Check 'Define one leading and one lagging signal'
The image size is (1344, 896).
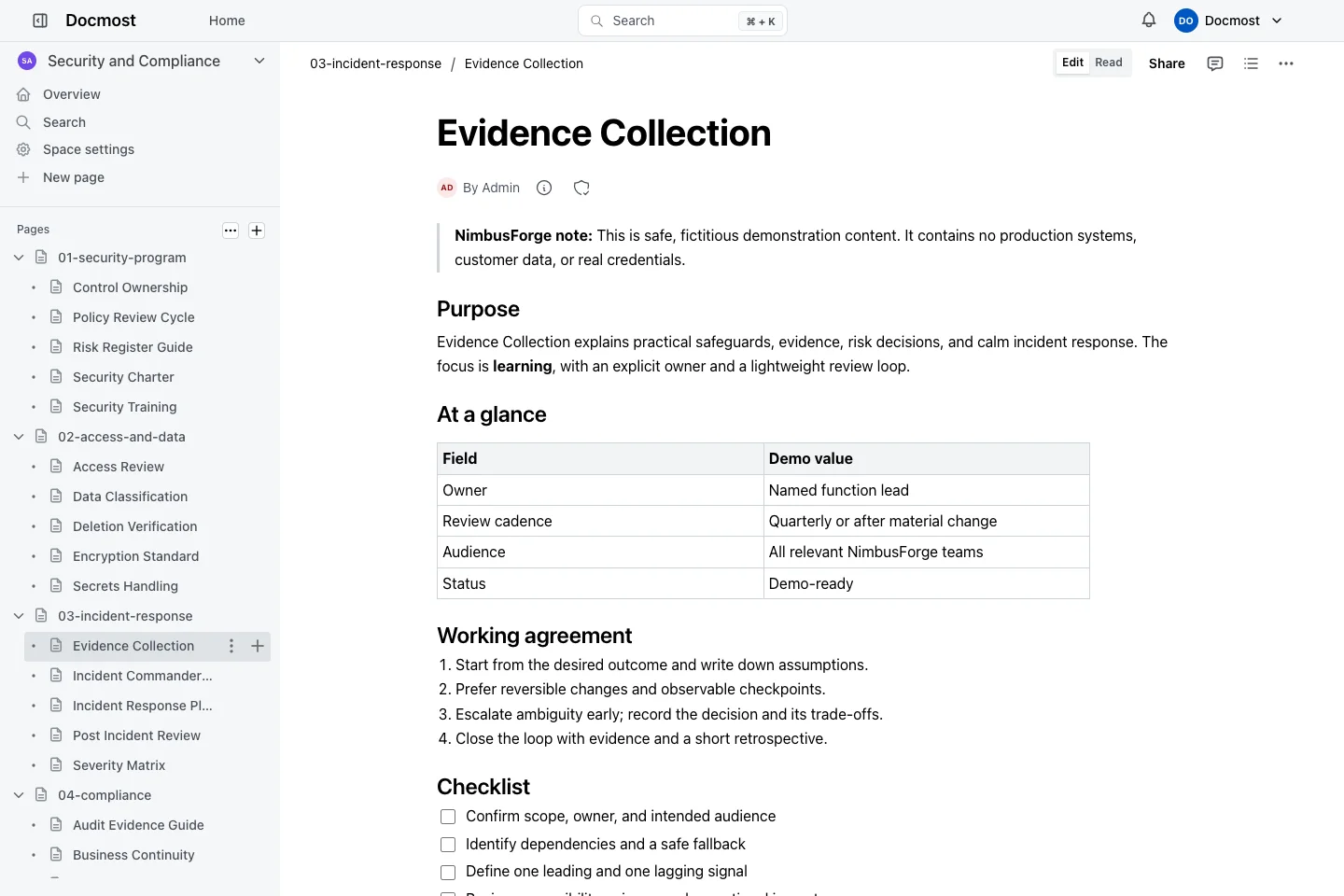tap(448, 872)
